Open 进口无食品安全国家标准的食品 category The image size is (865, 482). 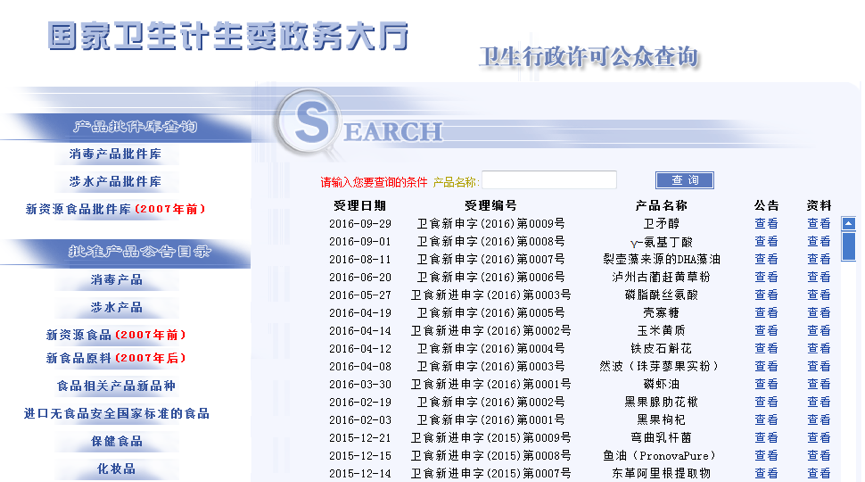pyautogui.click(x=116, y=413)
